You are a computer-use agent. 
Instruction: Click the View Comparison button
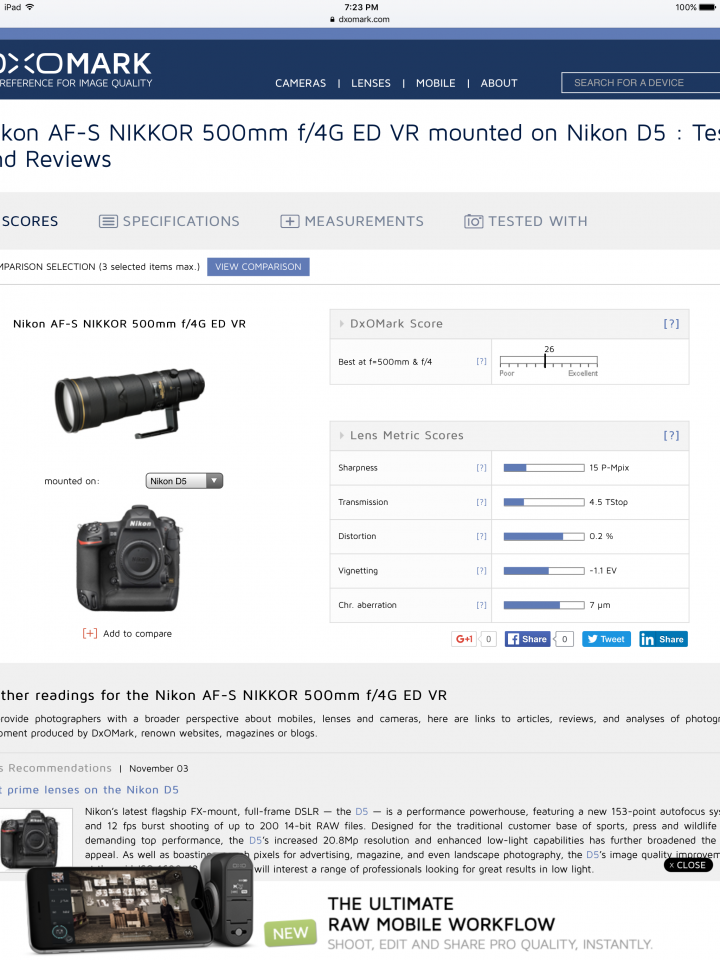(258, 267)
